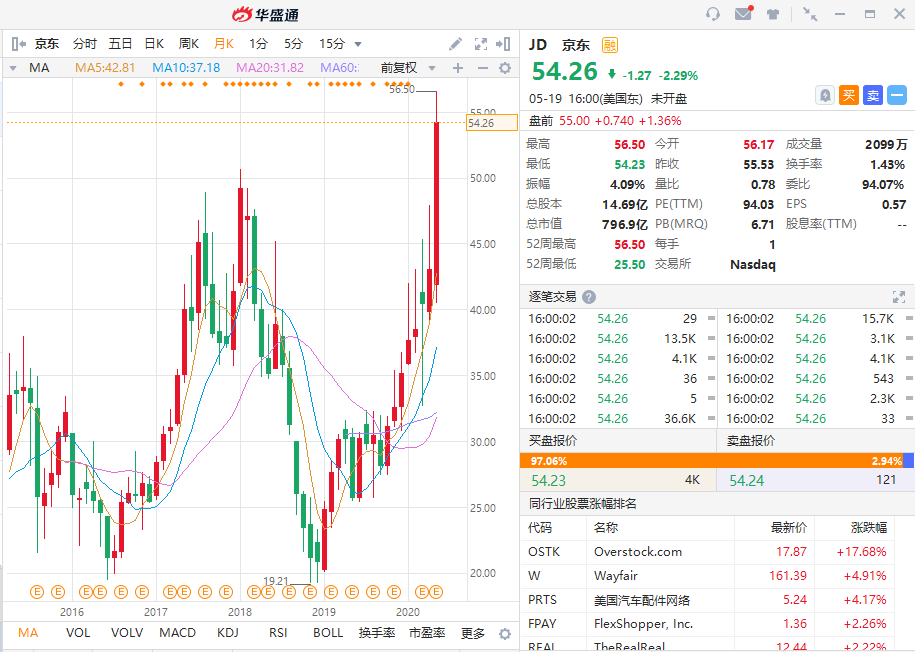This screenshot has height=652, width=915.
Task: Click the ask price 54.24
Action: tap(747, 480)
